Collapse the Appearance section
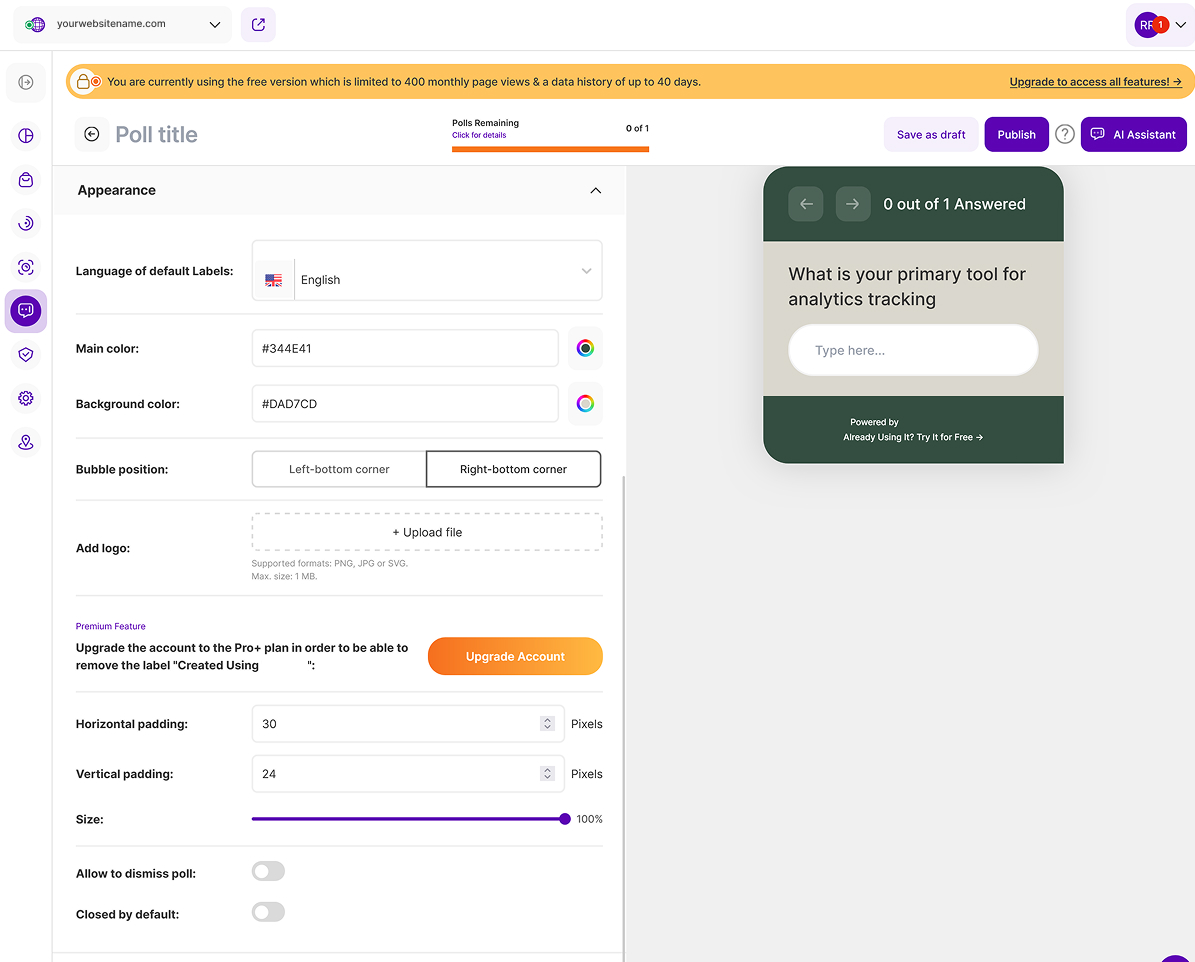Viewport: 1195px width, 962px height. pos(596,191)
